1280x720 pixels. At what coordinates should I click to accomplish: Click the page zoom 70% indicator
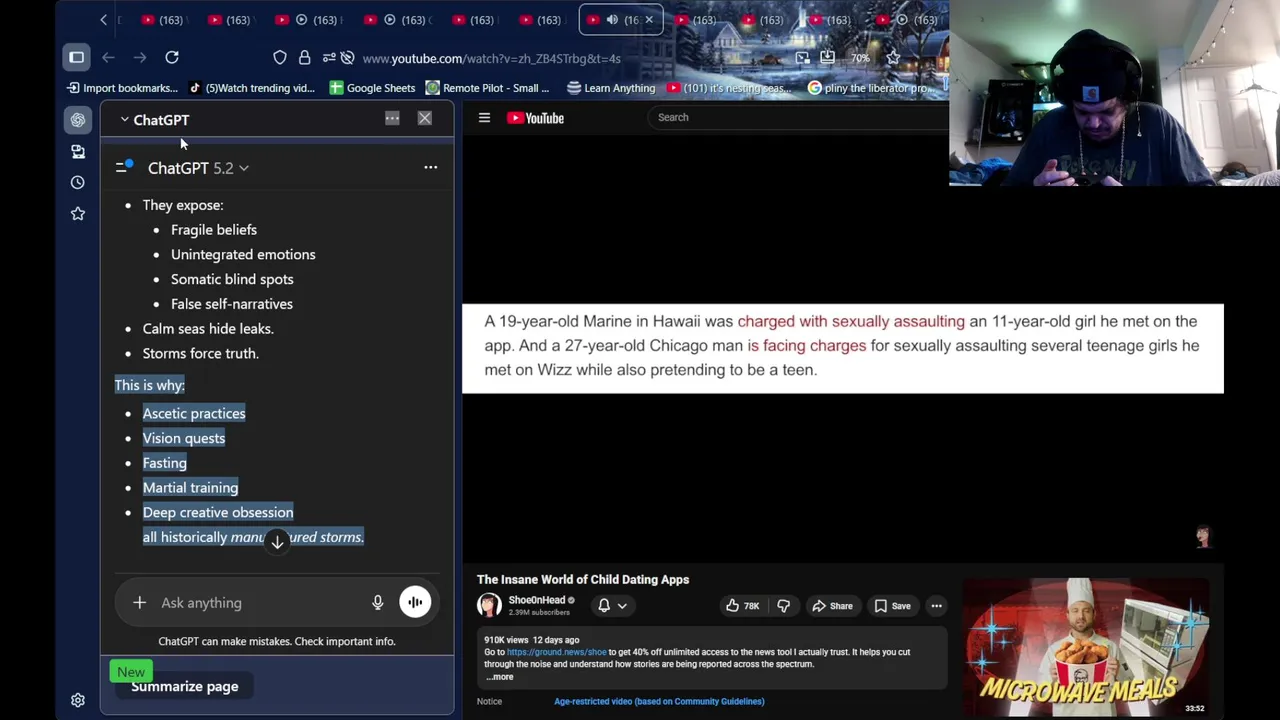(x=860, y=58)
